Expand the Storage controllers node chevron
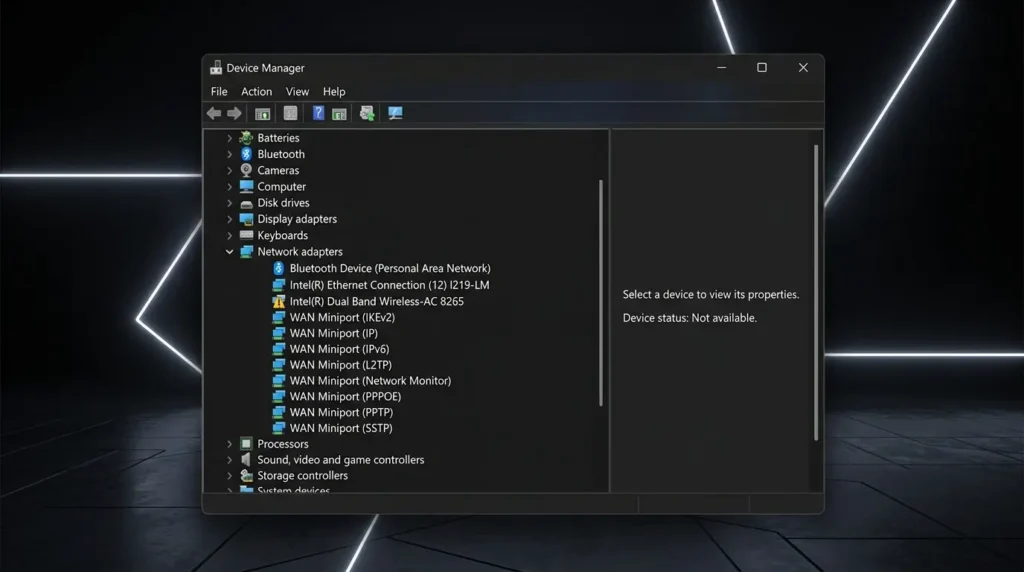 coord(229,476)
